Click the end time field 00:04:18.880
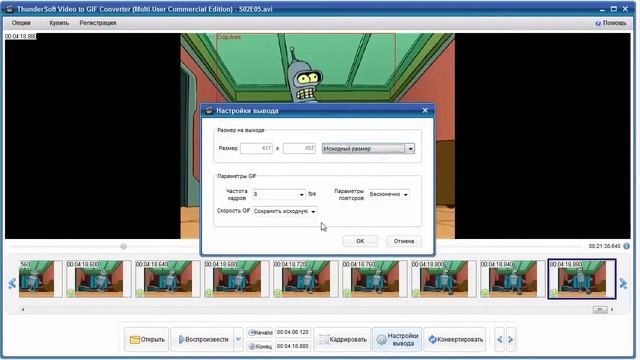Viewport: 640px width, 360px height. 293,346
